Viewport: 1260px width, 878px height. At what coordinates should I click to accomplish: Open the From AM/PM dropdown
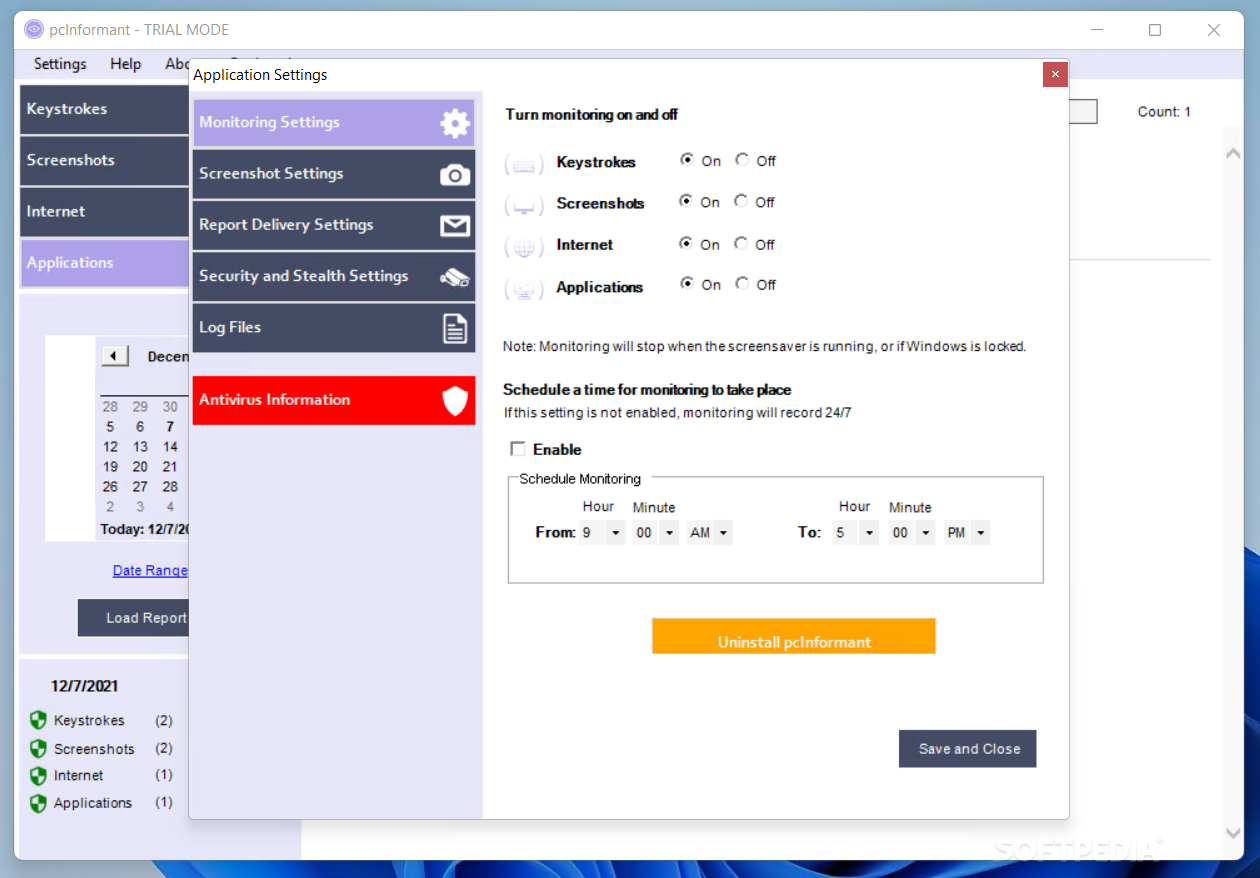tap(723, 533)
